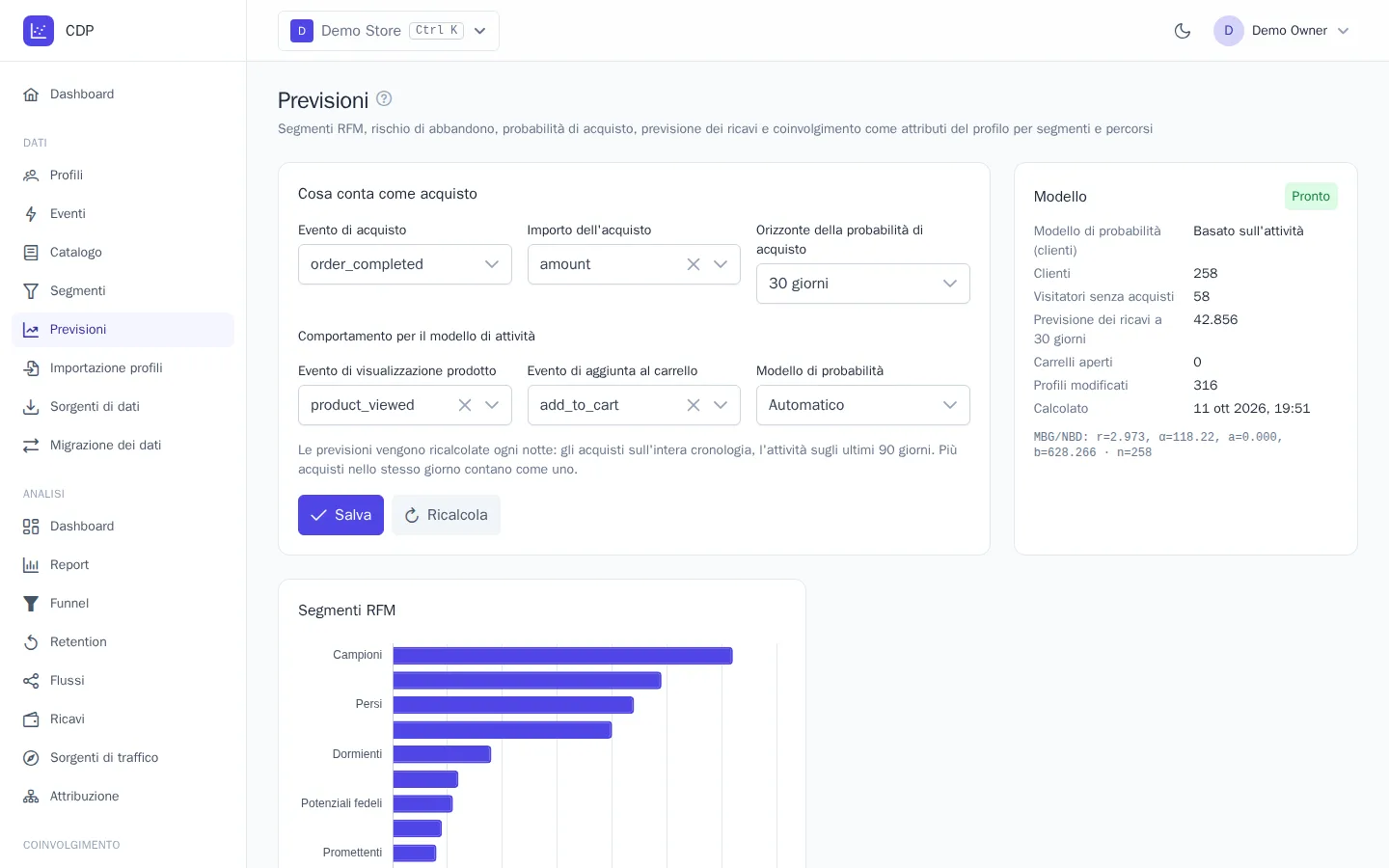This screenshot has height=868, width=1389.
Task: Remove the add_to_cart selection
Action: click(x=694, y=405)
